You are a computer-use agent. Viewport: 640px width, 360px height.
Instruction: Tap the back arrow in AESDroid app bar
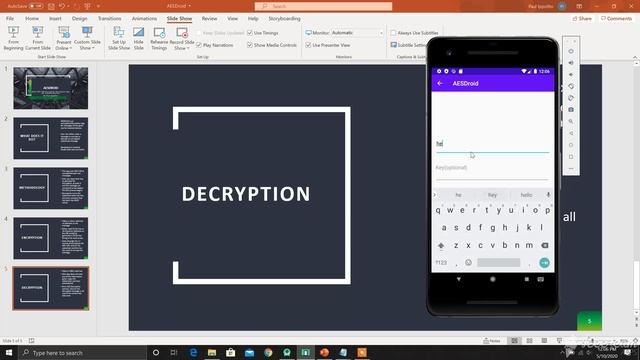pyautogui.click(x=440, y=83)
